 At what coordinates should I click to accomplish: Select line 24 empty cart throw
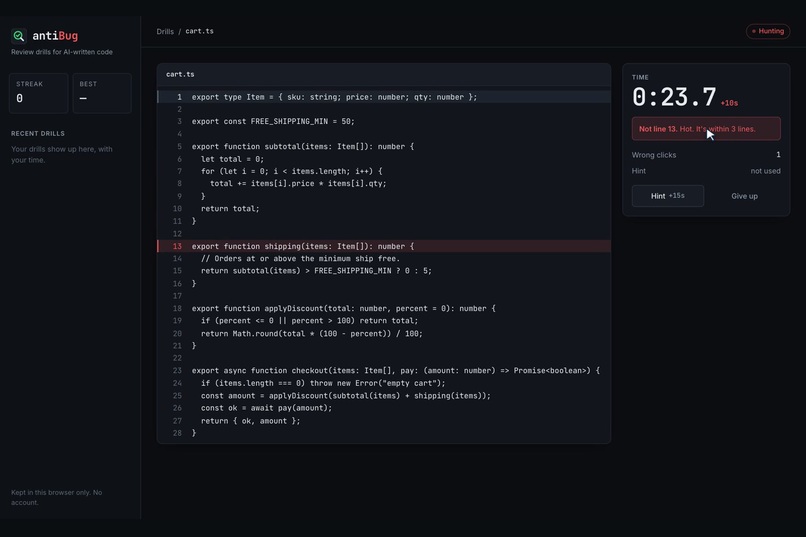point(384,383)
